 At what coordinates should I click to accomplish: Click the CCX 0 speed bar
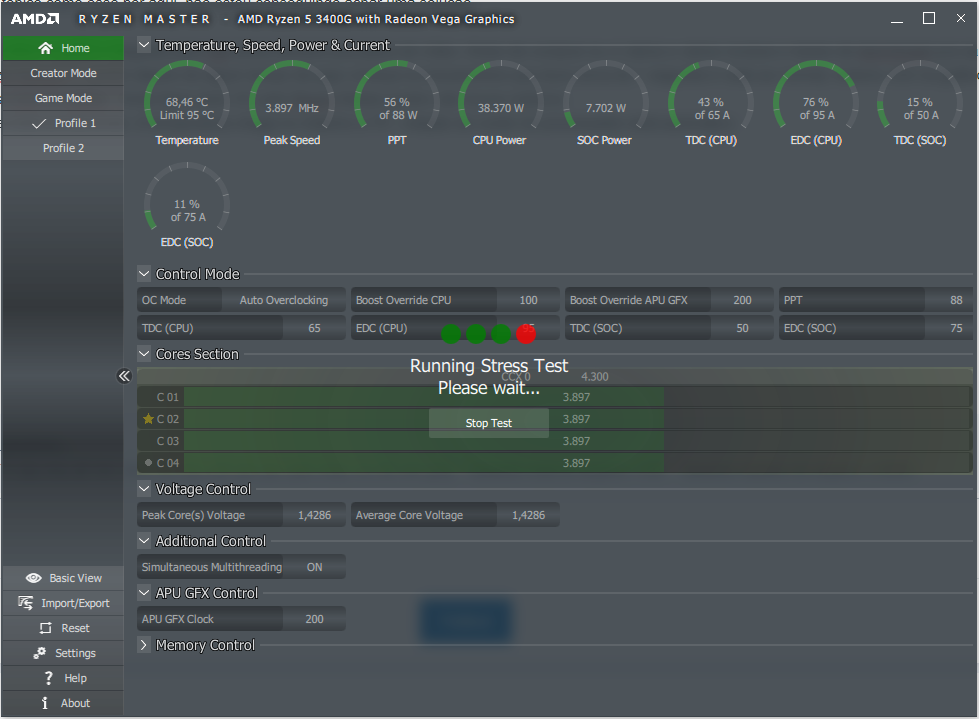coord(554,376)
